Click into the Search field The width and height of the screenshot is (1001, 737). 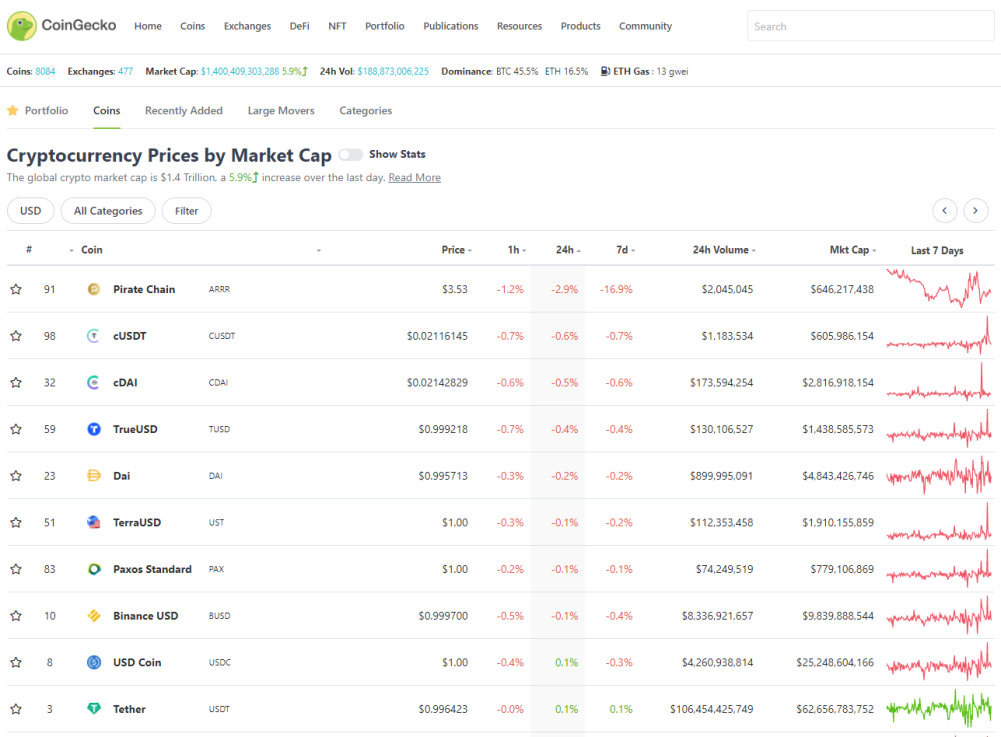pyautogui.click(x=870, y=26)
